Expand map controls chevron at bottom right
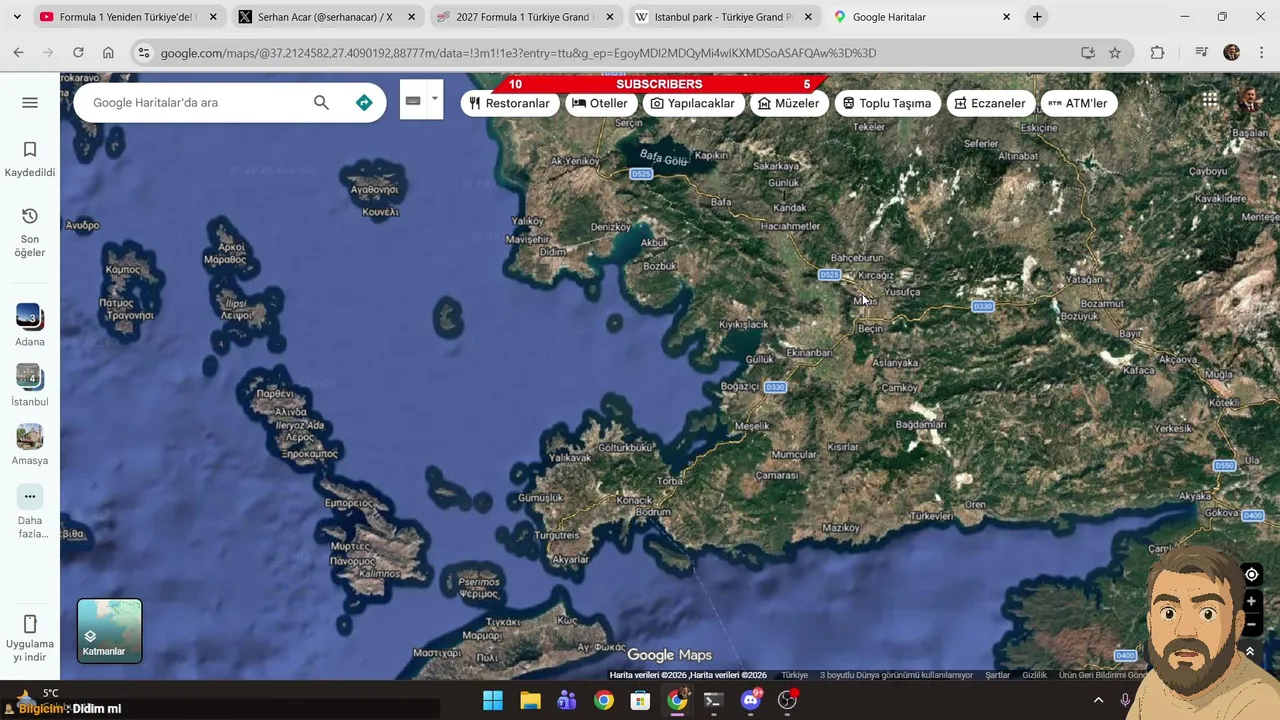The image size is (1280, 720). click(1250, 651)
